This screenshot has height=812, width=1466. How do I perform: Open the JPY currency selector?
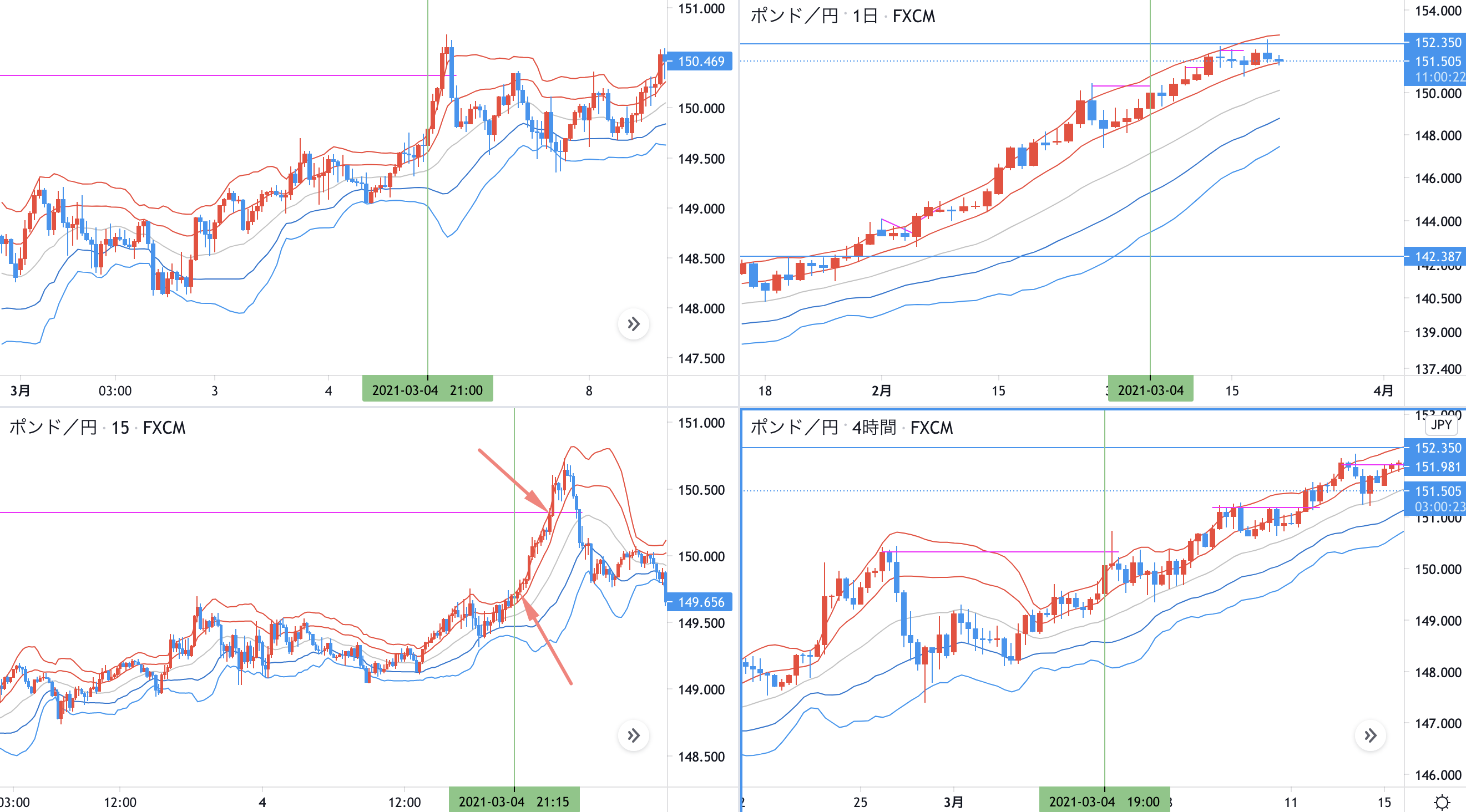(1442, 424)
